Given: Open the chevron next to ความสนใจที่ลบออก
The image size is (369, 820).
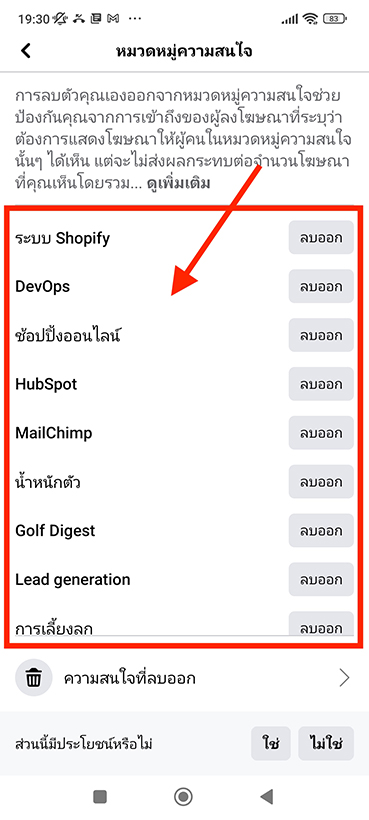Looking at the screenshot, I should point(344,678).
